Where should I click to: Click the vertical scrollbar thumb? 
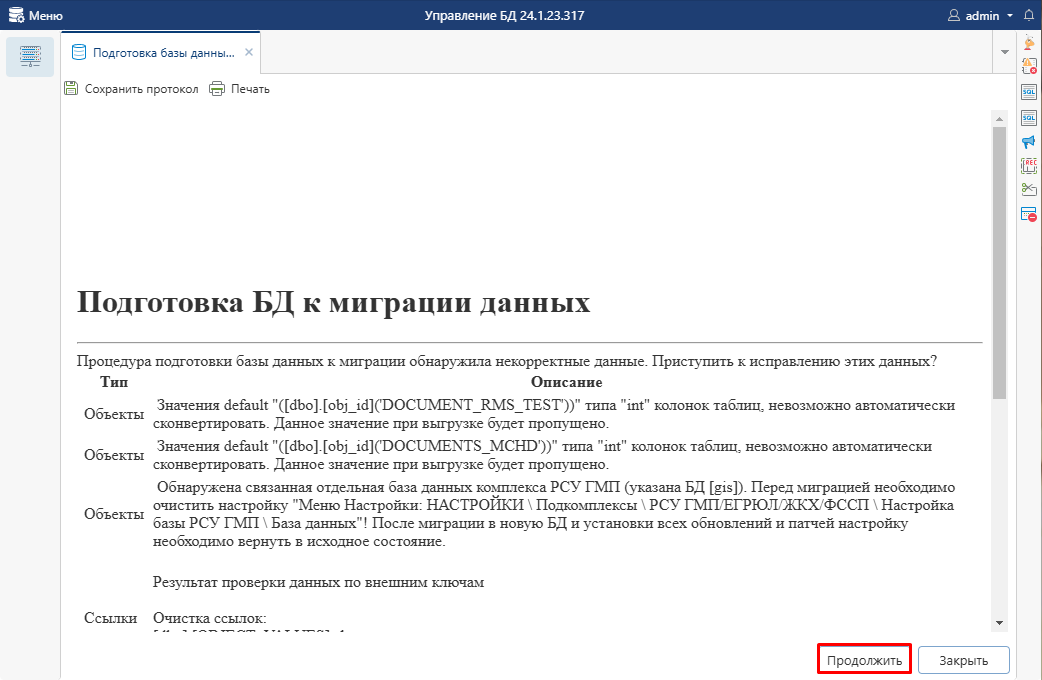coord(999,263)
